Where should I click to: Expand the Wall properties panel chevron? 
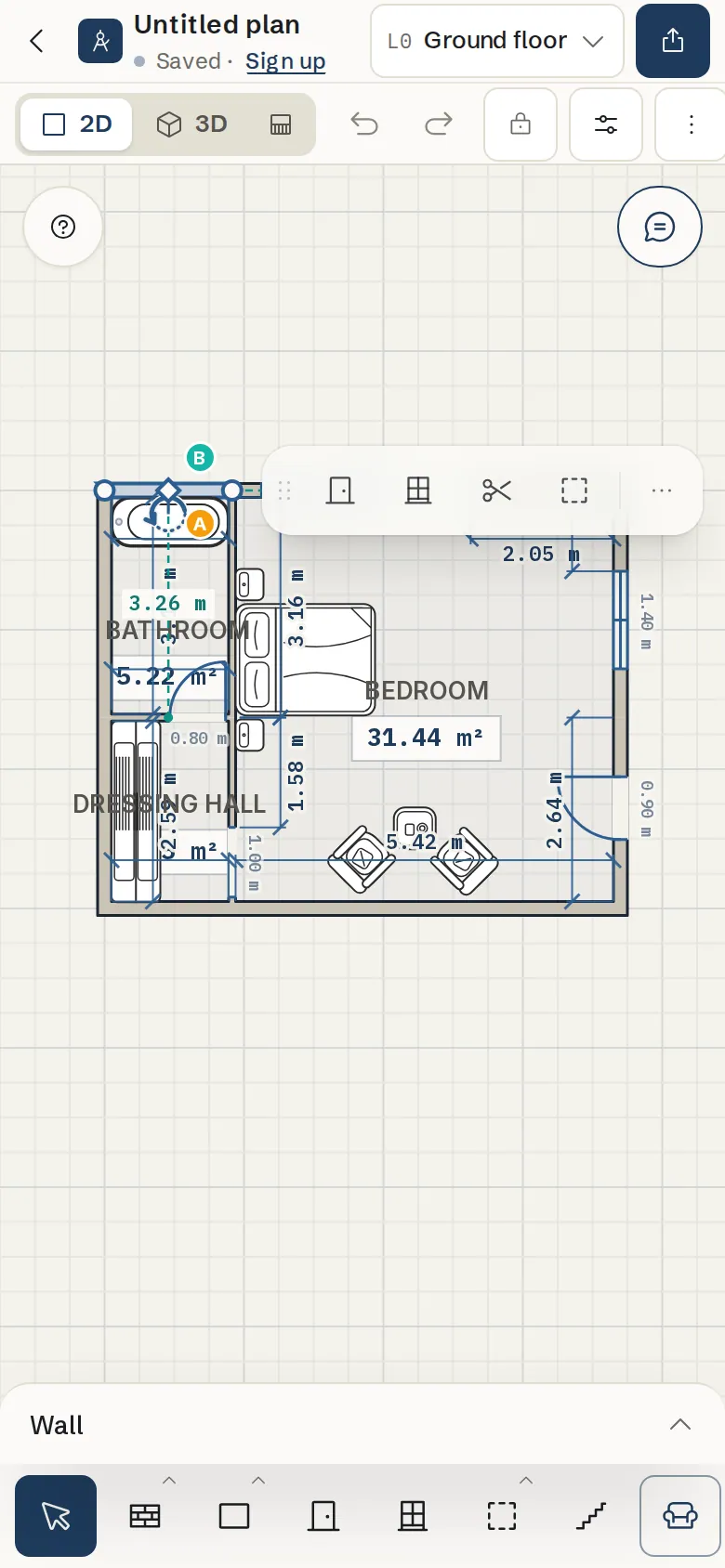[680, 1425]
